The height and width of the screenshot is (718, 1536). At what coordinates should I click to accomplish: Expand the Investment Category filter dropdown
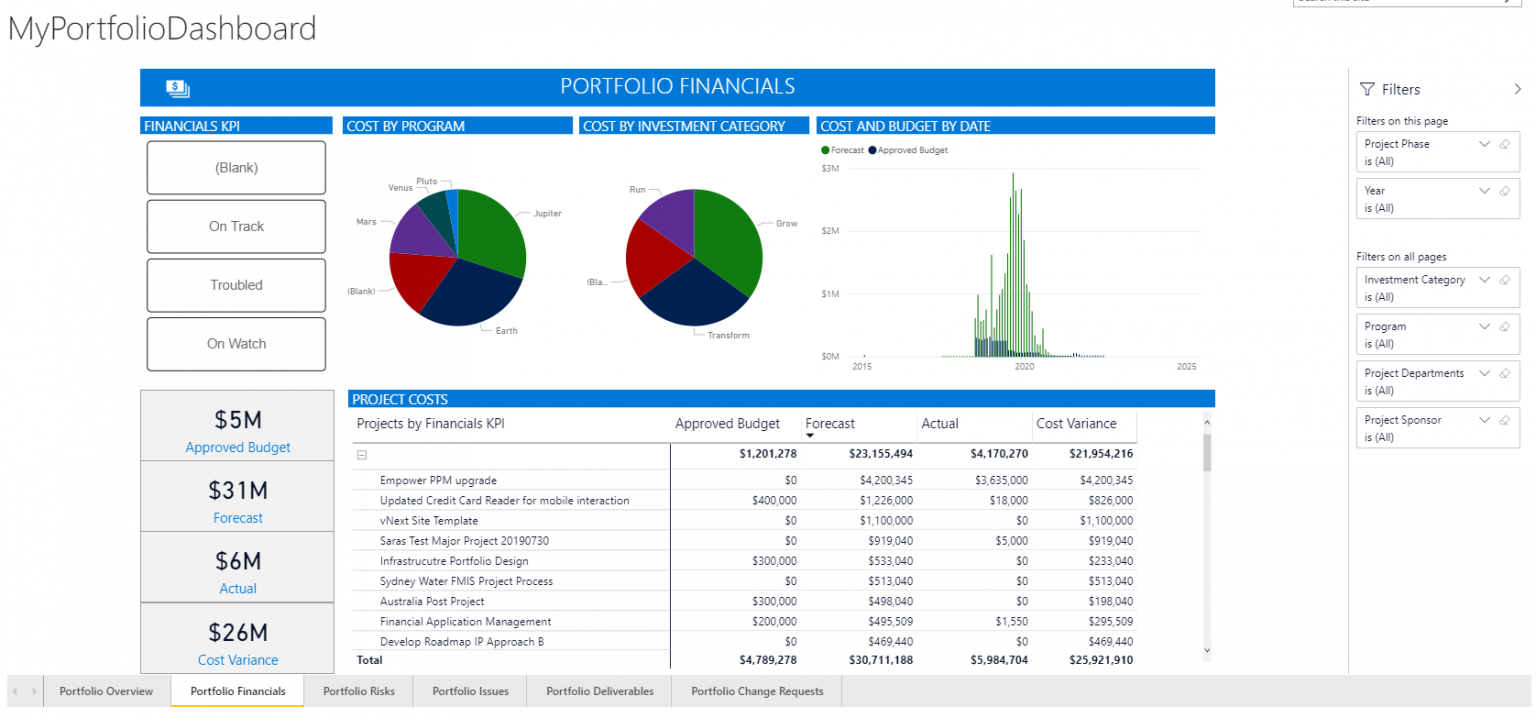tap(1484, 280)
